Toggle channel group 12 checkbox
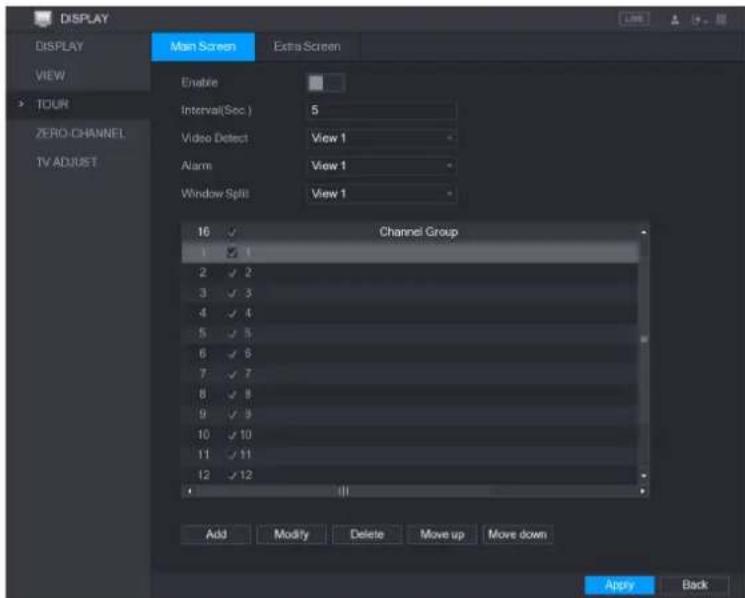Viewport: 745px width, 598px height. pos(232,475)
